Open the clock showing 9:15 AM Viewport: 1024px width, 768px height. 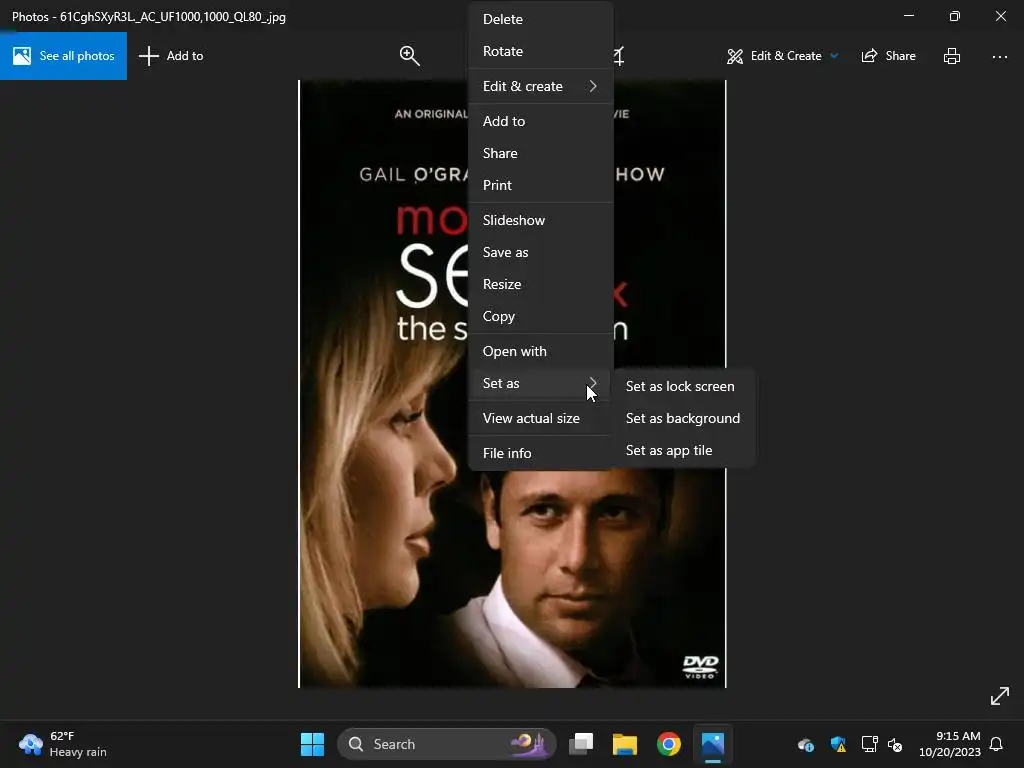pos(950,744)
